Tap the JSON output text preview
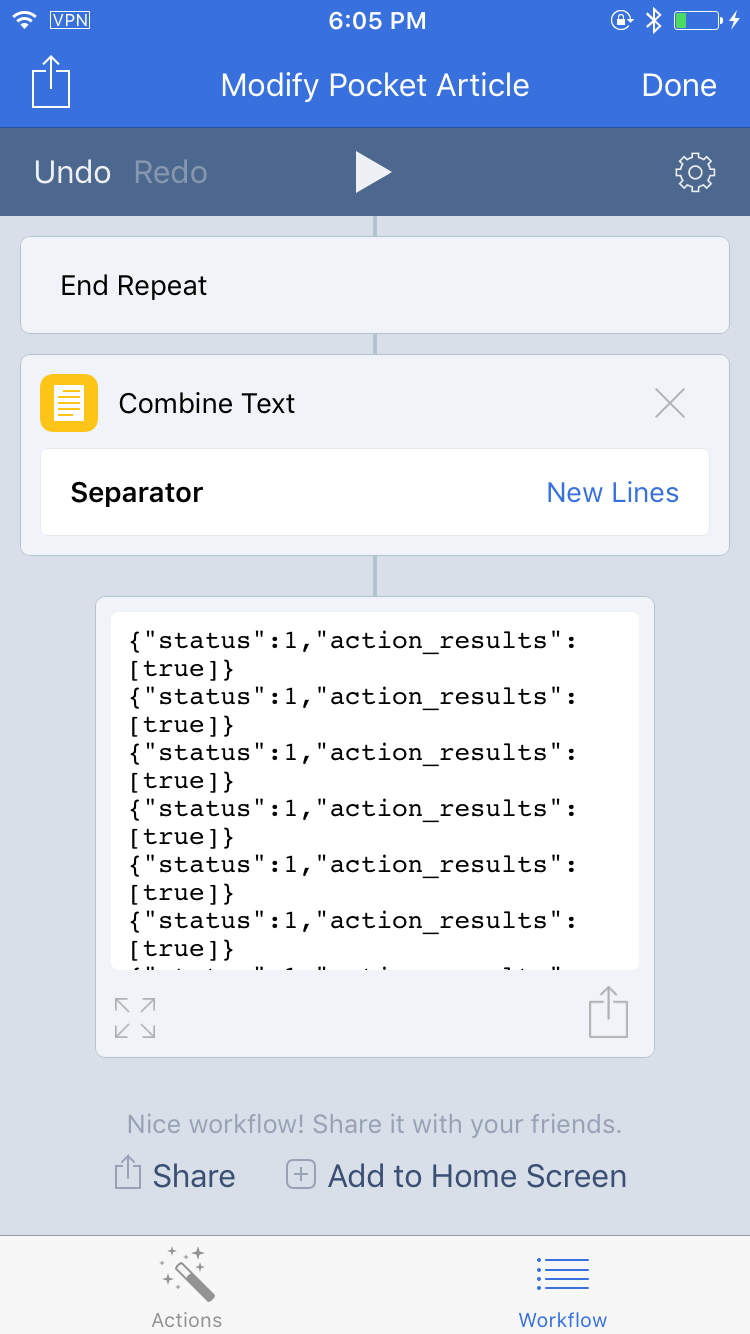750x1334 pixels. [374, 790]
